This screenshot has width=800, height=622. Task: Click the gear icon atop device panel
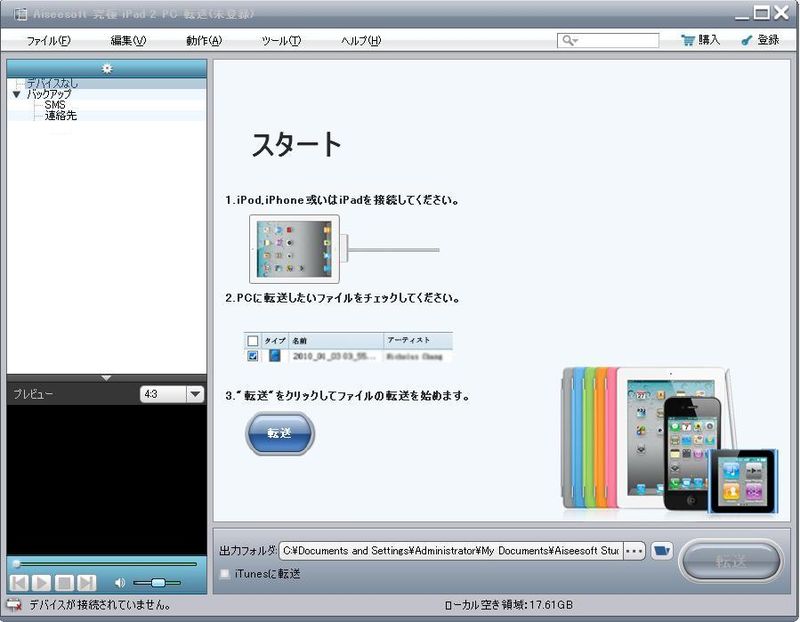107,68
